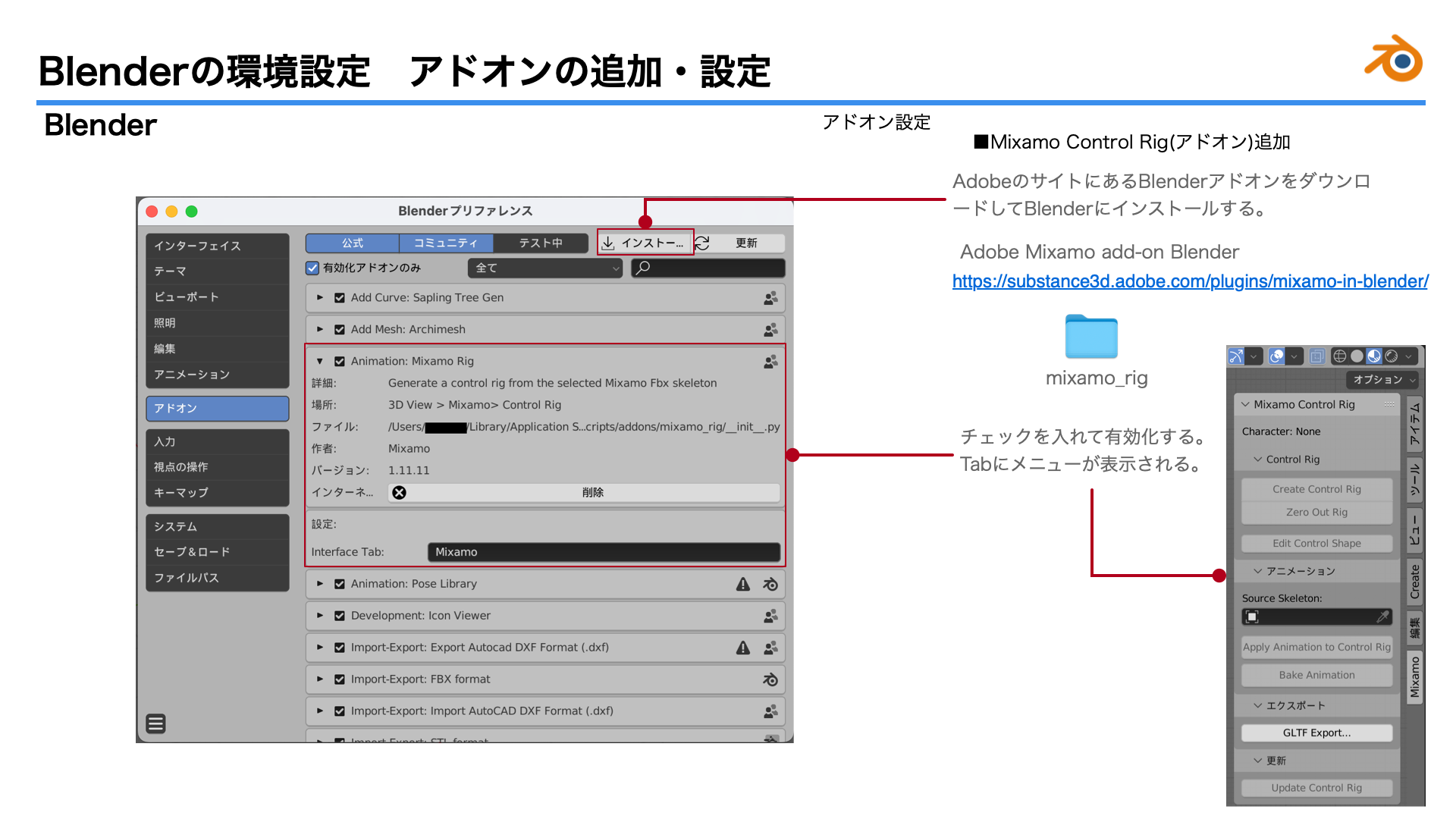Uncheck Import-Export: FBX format add-on
The width and height of the screenshot is (1456, 819).
pyautogui.click(x=340, y=679)
